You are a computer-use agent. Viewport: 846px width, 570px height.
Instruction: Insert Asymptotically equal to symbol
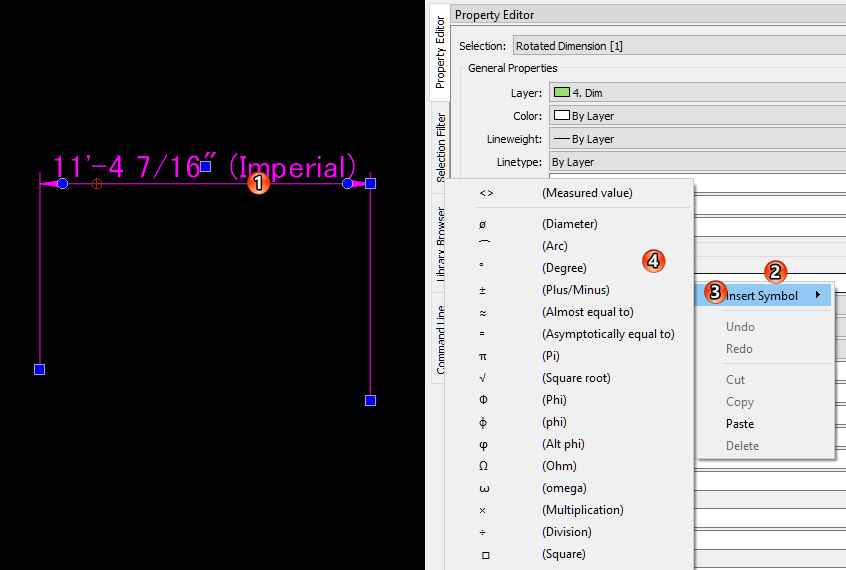pos(569,334)
